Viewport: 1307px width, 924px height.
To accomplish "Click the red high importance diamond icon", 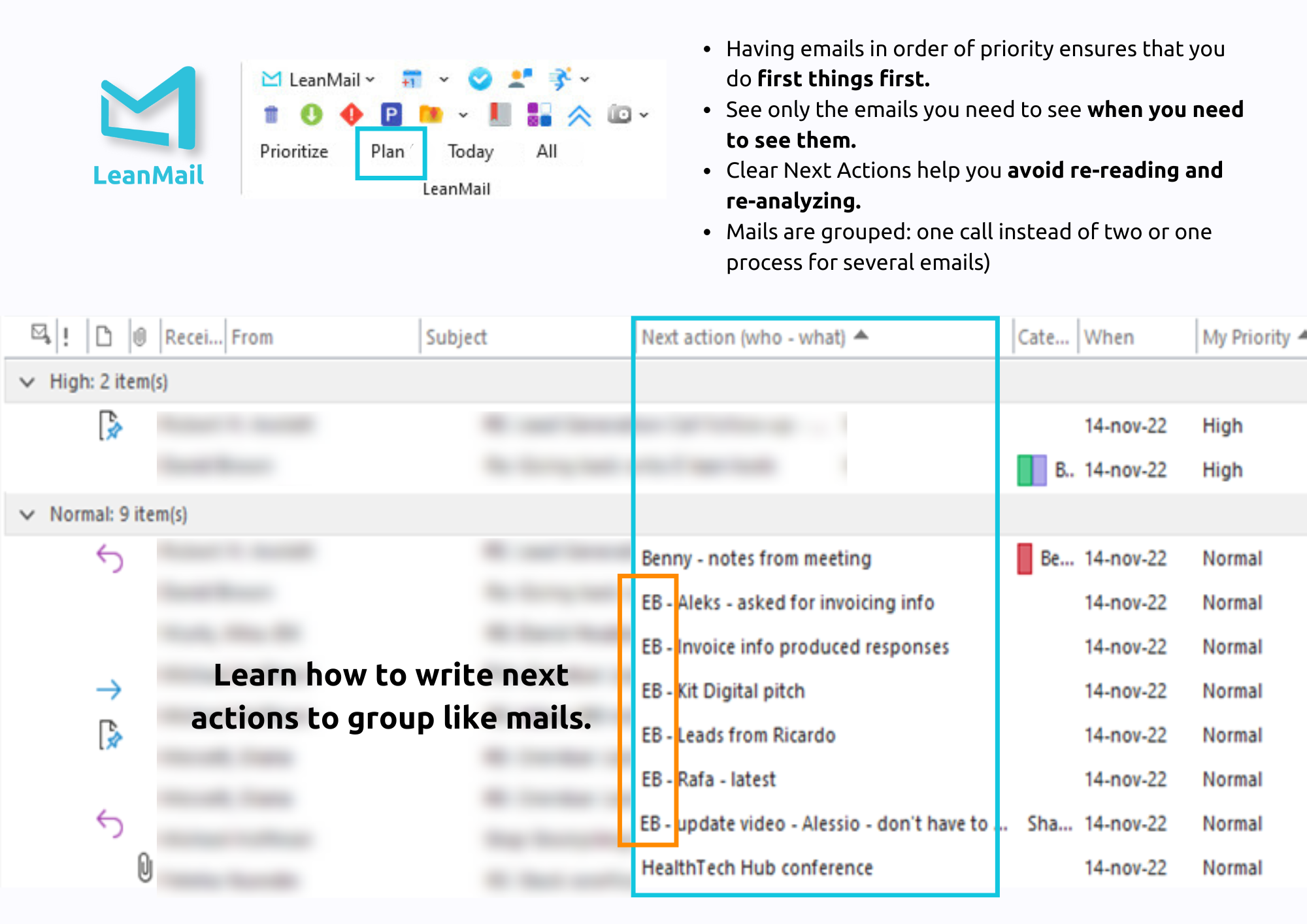I will 351,114.
